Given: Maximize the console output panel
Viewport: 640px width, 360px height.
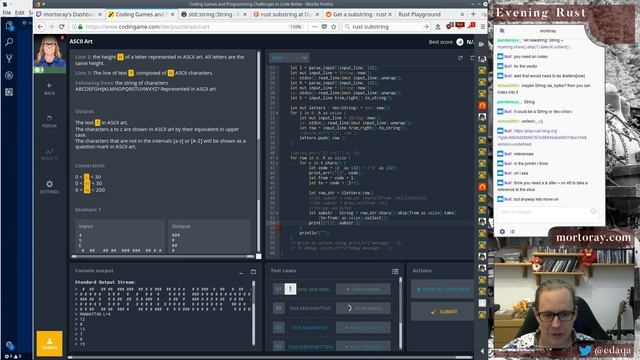Looking at the screenshot, I should coord(253,271).
